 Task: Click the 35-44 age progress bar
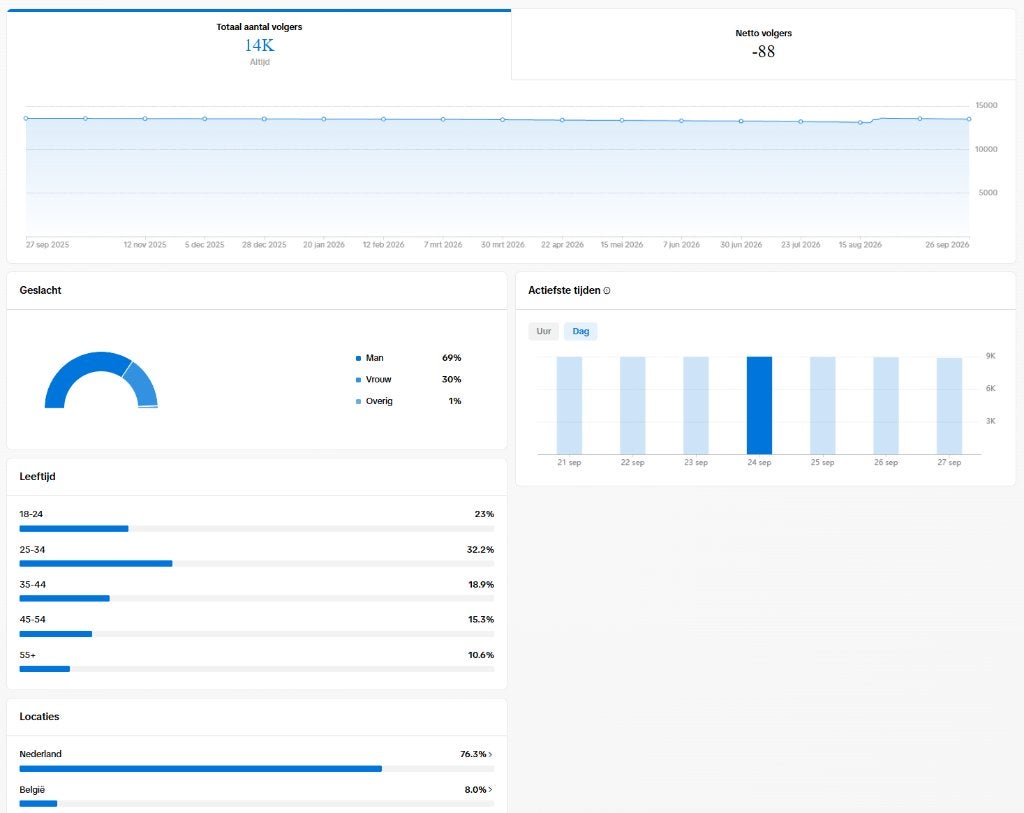click(257, 598)
